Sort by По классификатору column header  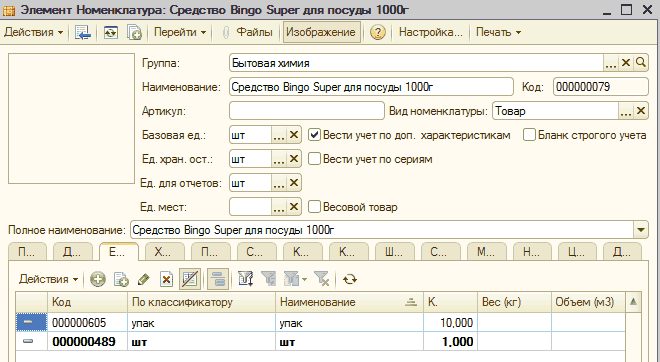pyautogui.click(x=202, y=302)
